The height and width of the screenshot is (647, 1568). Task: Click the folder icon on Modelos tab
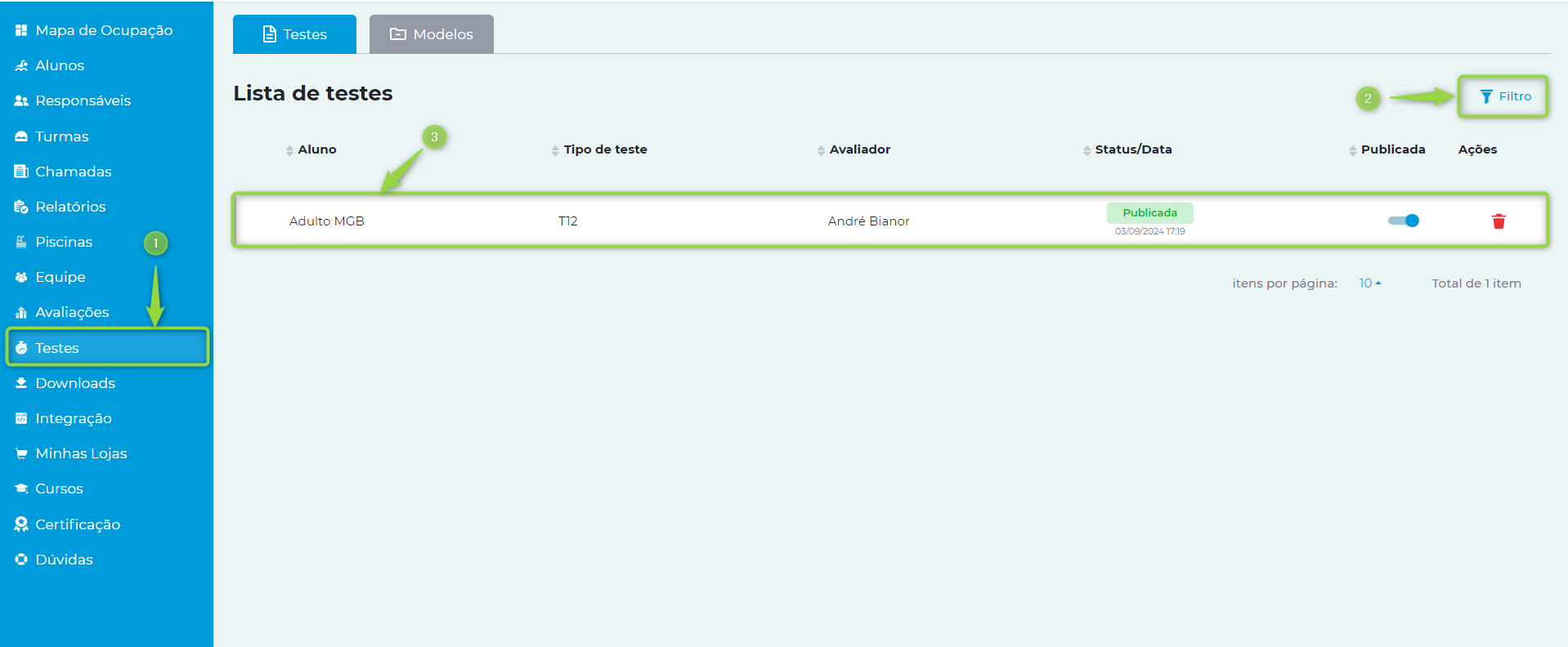tap(398, 34)
